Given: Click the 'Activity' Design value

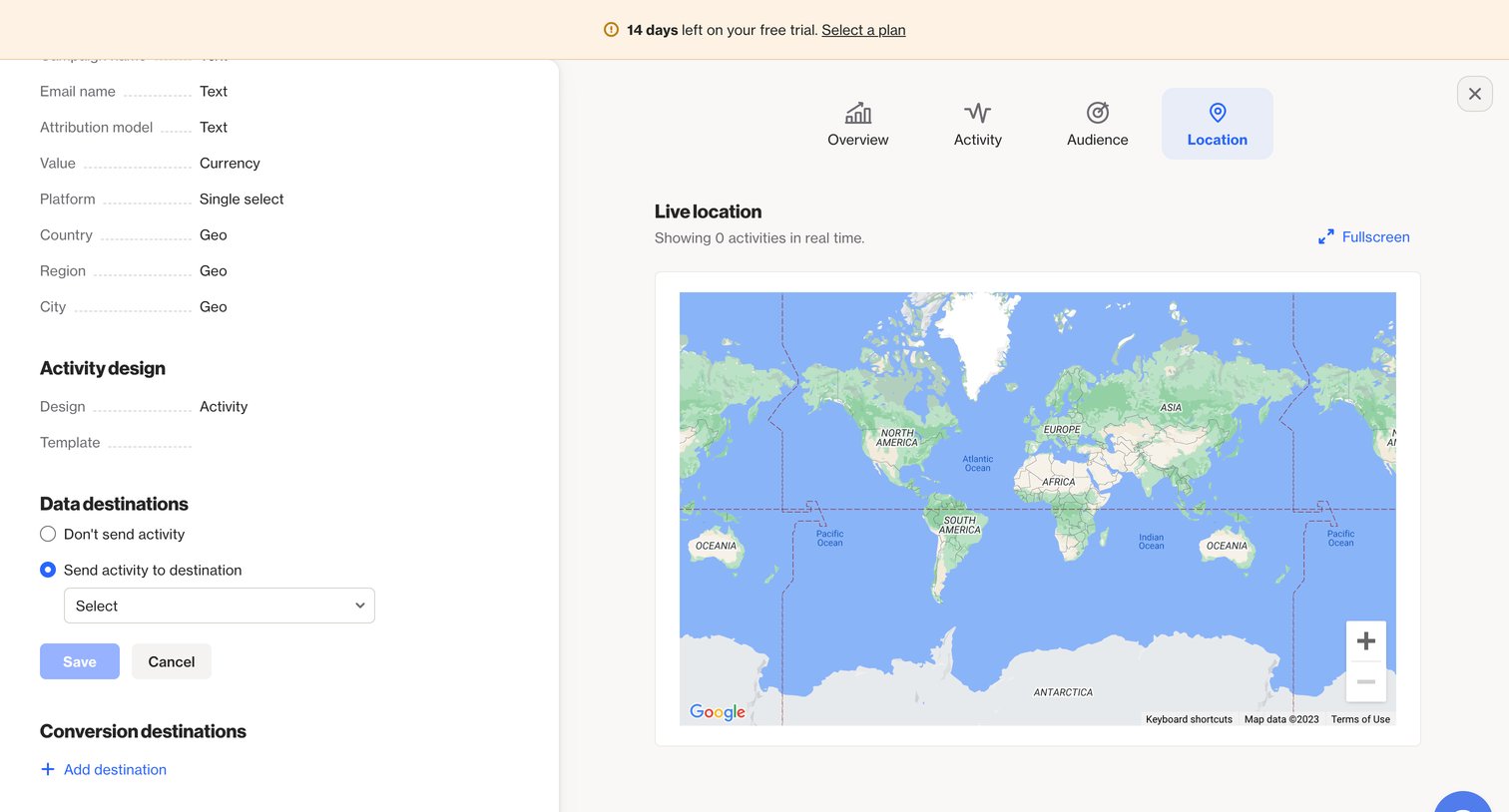Looking at the screenshot, I should click(224, 406).
